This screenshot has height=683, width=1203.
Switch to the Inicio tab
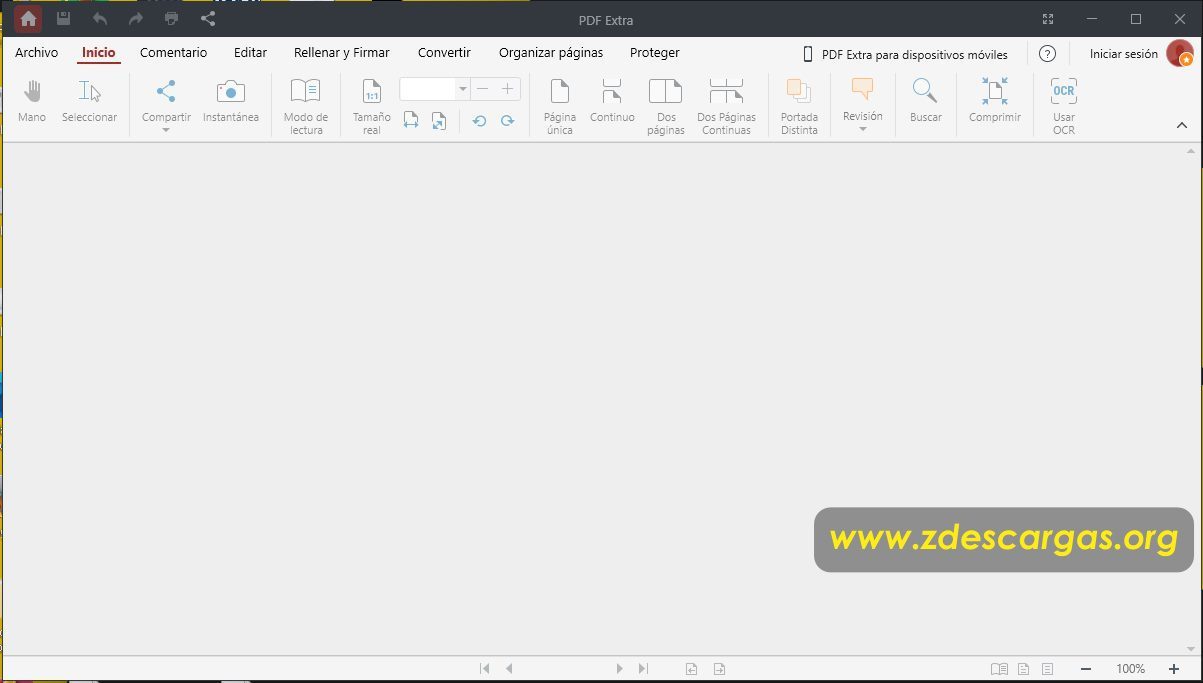click(99, 53)
